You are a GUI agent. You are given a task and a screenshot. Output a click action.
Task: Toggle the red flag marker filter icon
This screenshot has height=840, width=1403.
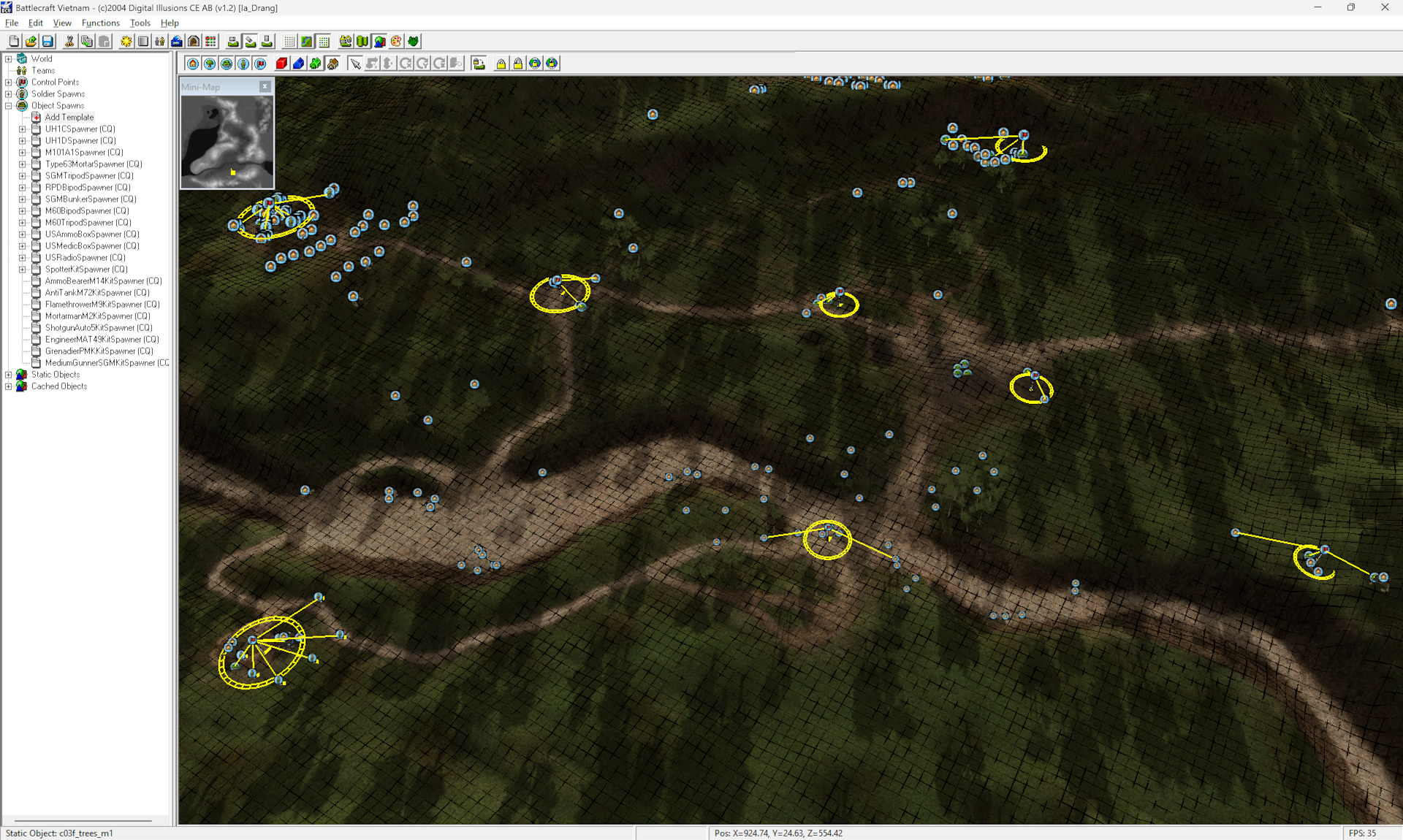point(260,64)
